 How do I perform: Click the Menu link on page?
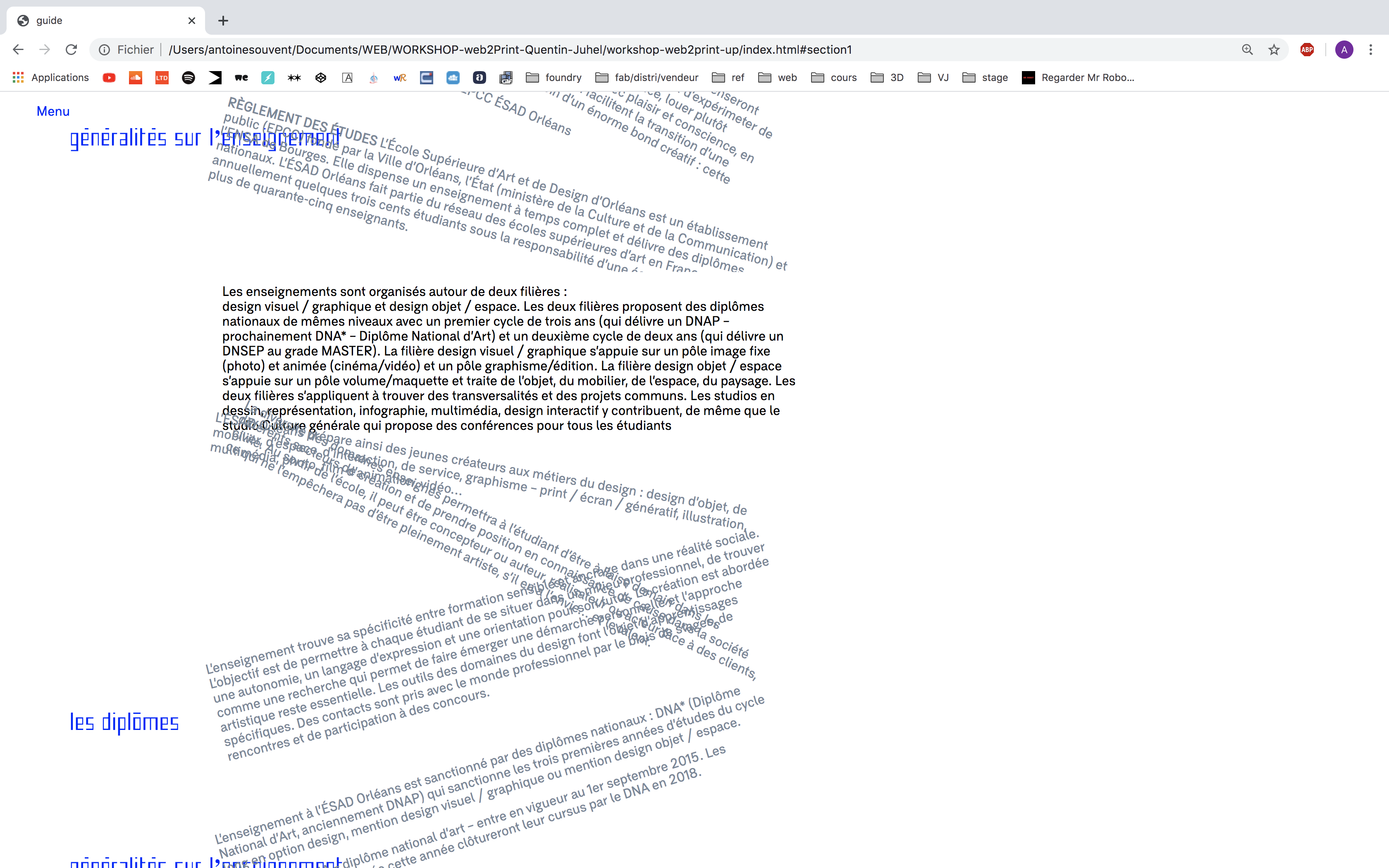(x=53, y=111)
